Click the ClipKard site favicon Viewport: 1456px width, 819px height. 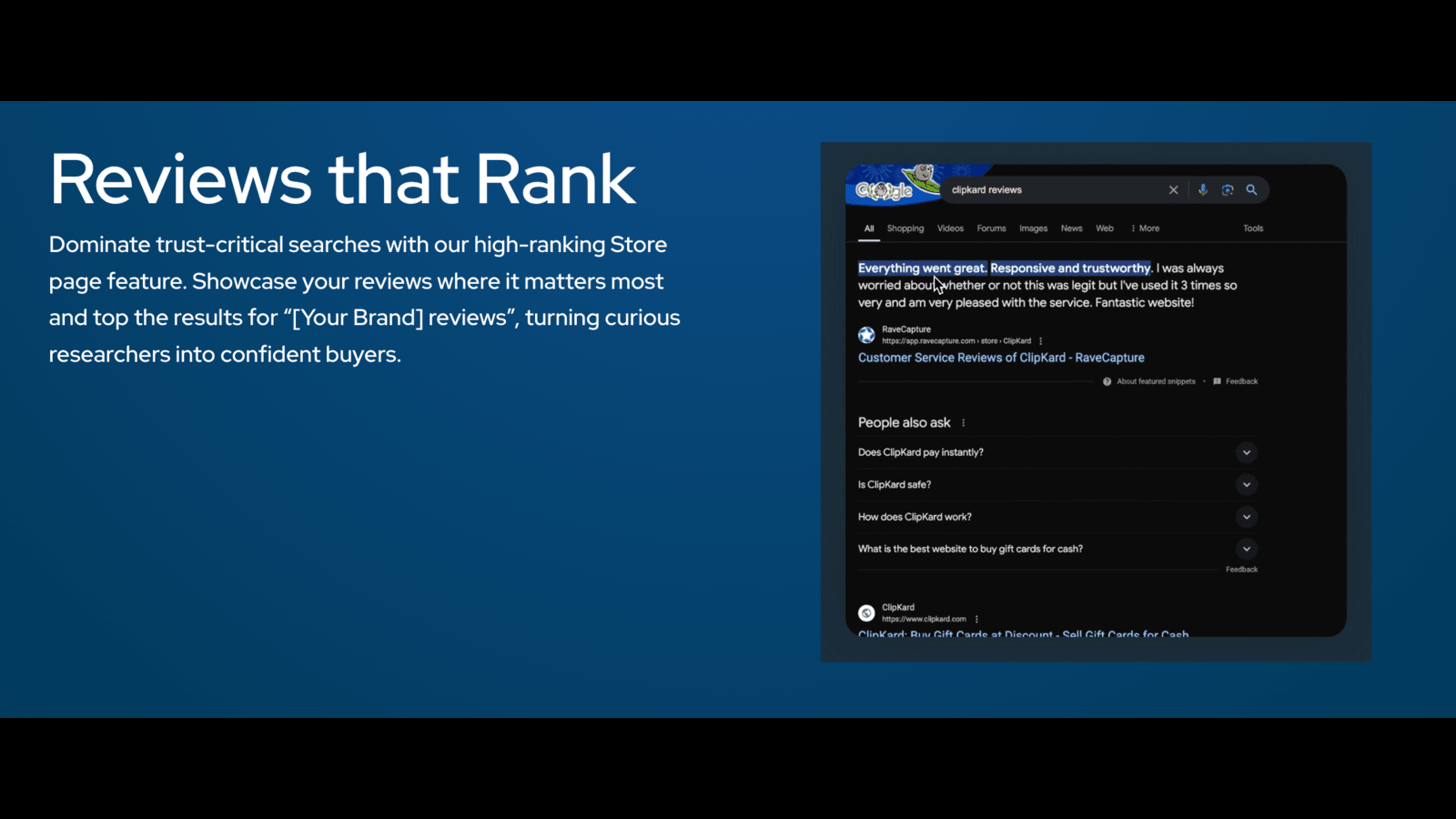point(866,612)
